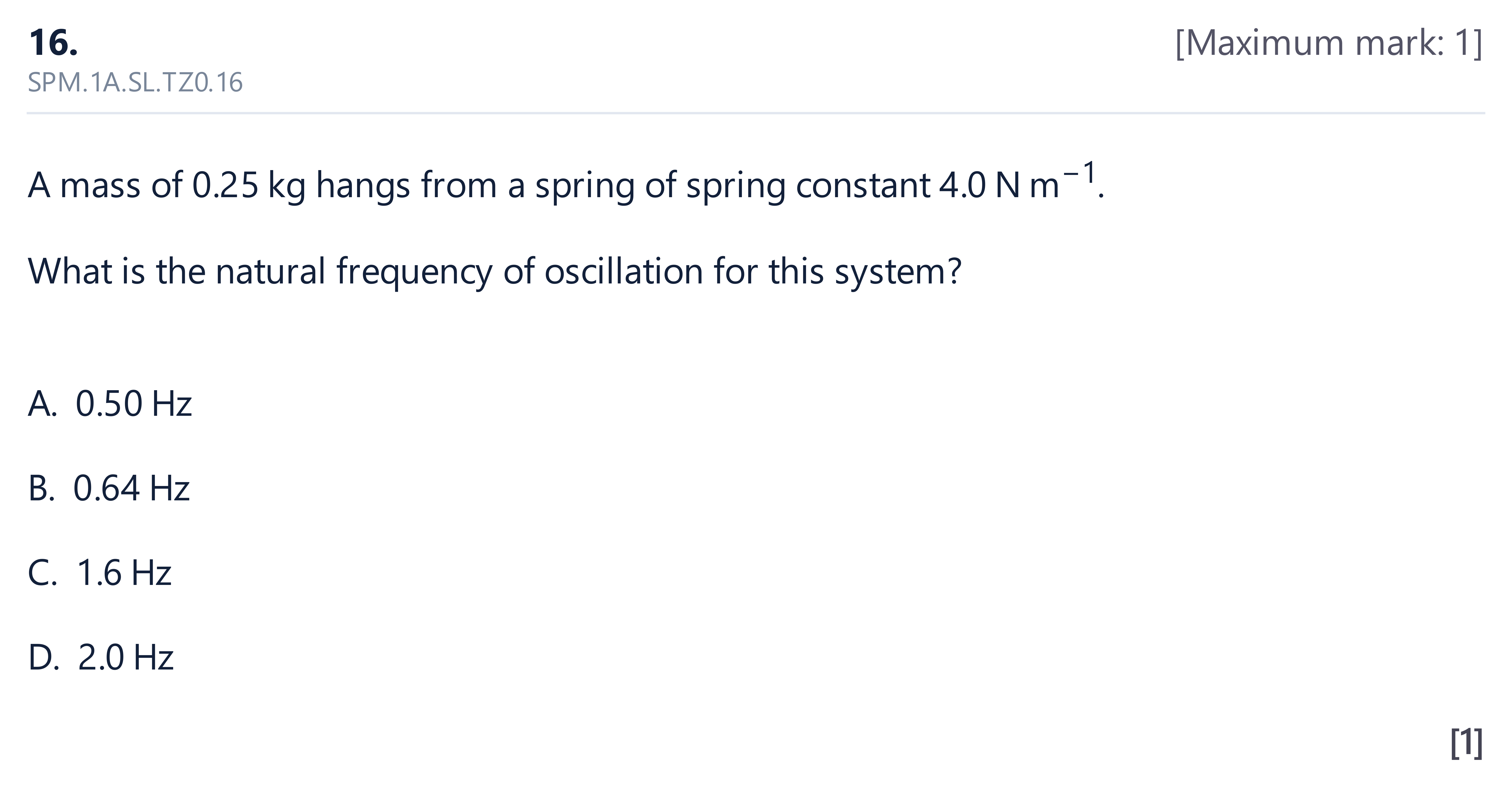Select answer option A. 0.50 Hz

[x=110, y=404]
